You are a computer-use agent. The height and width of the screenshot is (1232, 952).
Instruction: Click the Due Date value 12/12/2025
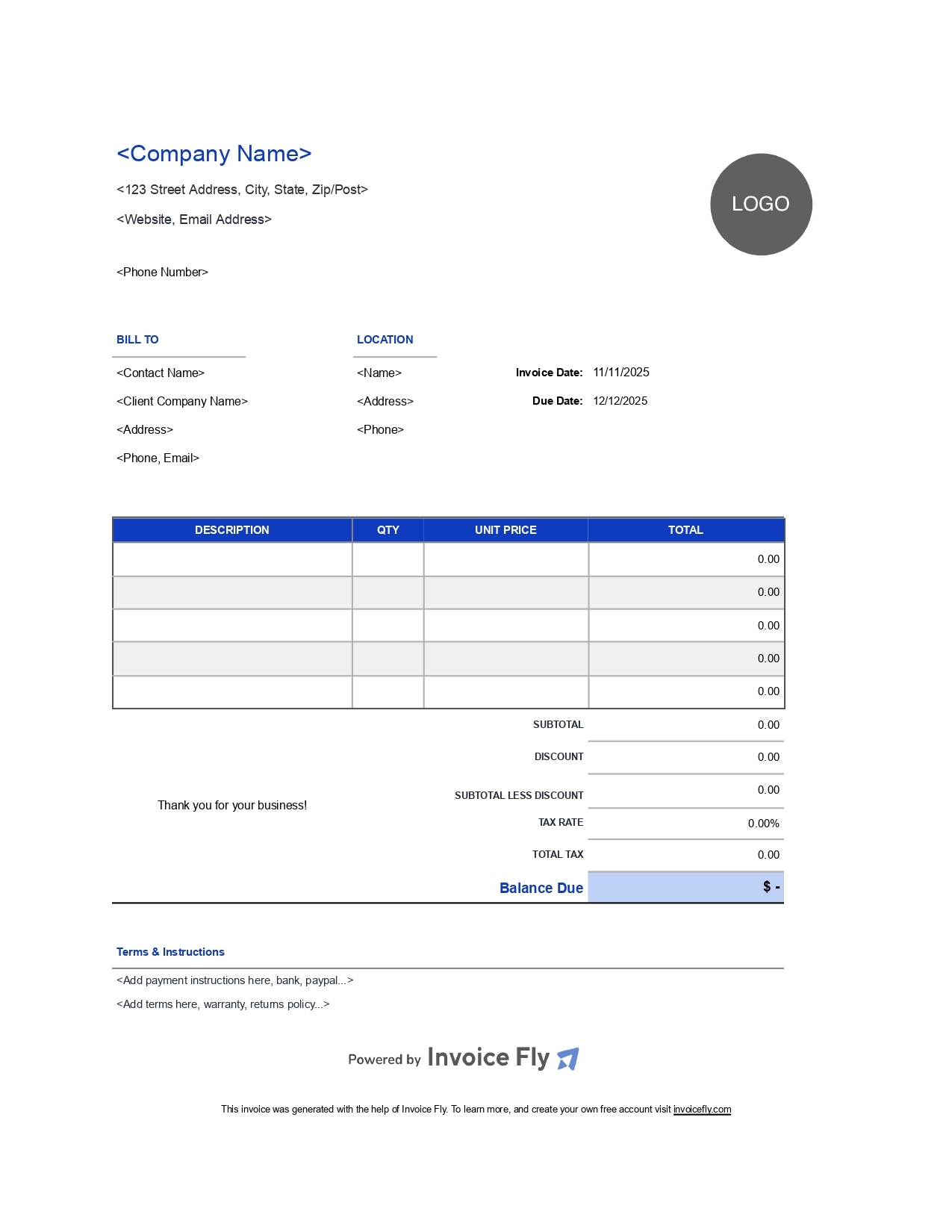coord(620,401)
